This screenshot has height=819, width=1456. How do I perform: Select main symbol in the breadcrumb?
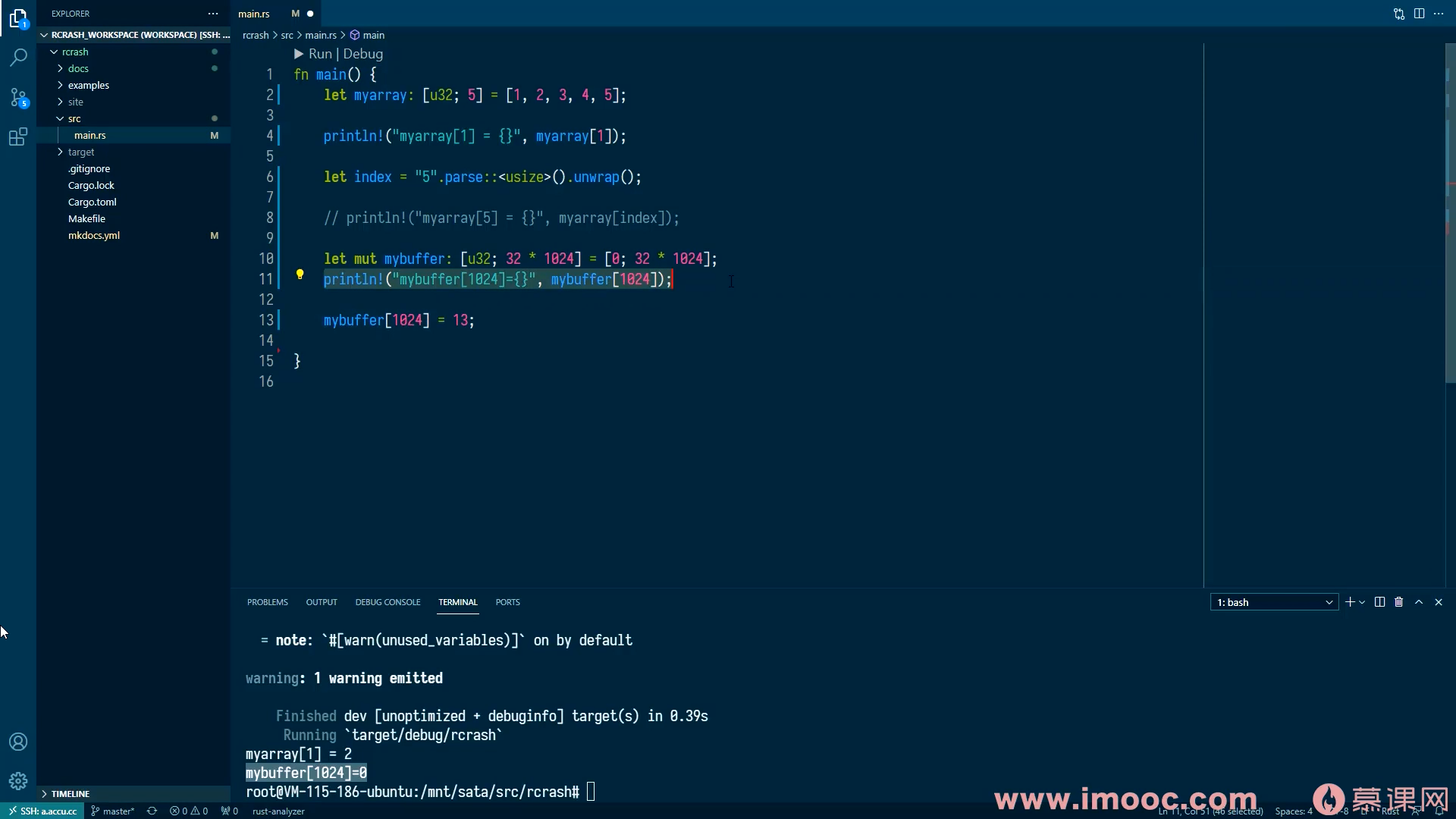(367, 35)
